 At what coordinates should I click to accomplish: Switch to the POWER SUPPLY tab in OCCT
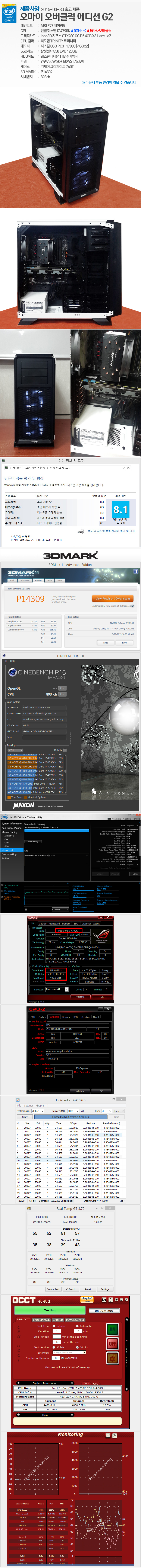click(x=75, y=1320)
